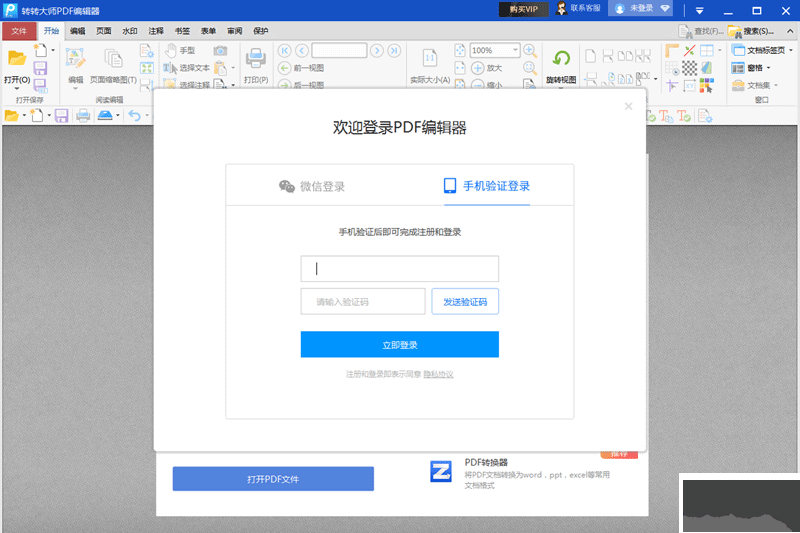The height and width of the screenshot is (533, 800).
Task: Switch to the Page (页面) ribbon tab
Action: point(104,31)
